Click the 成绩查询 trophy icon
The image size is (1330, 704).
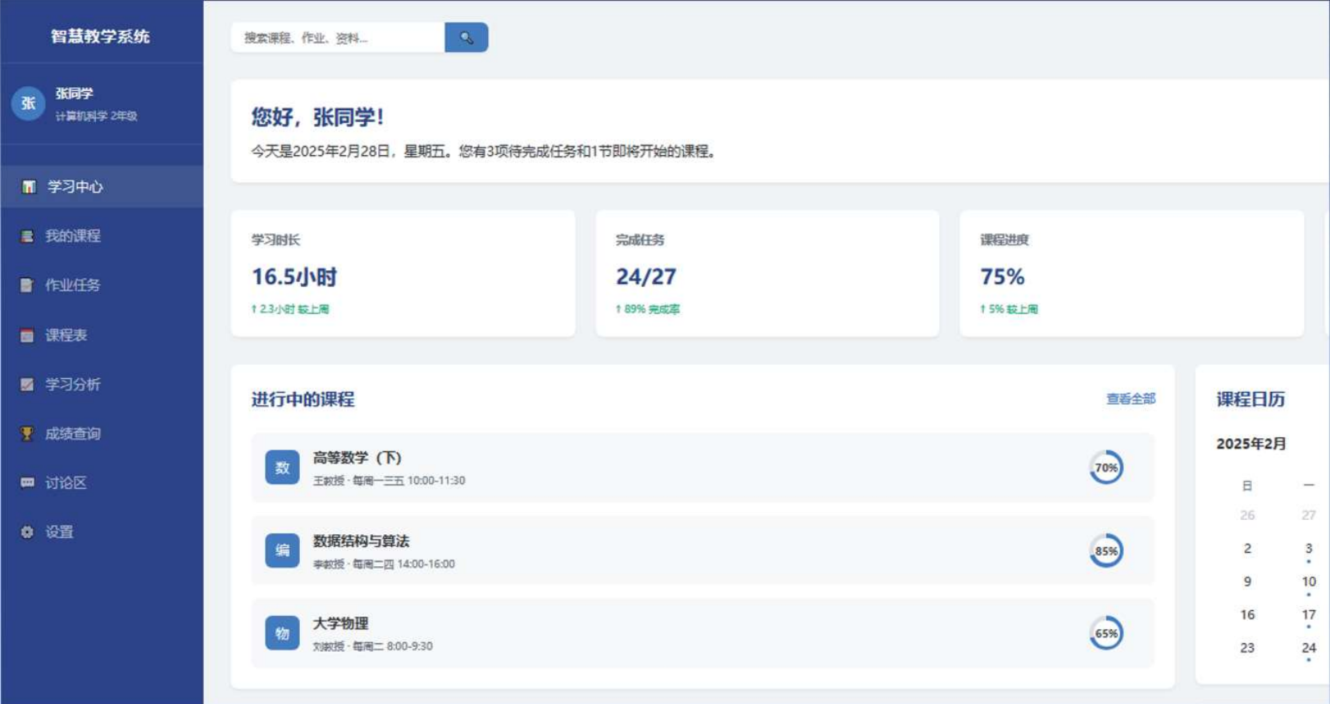click(x=27, y=434)
